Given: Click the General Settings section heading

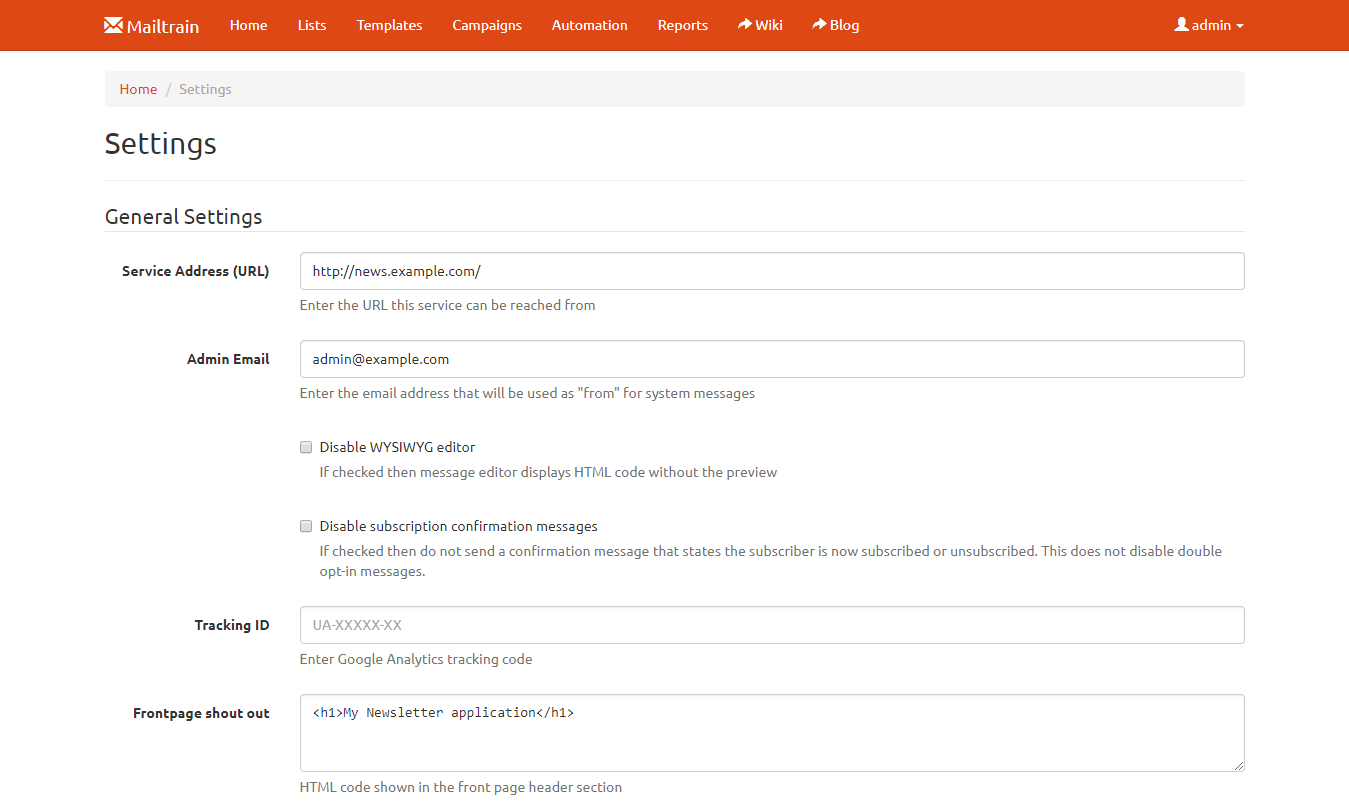Looking at the screenshot, I should (184, 217).
